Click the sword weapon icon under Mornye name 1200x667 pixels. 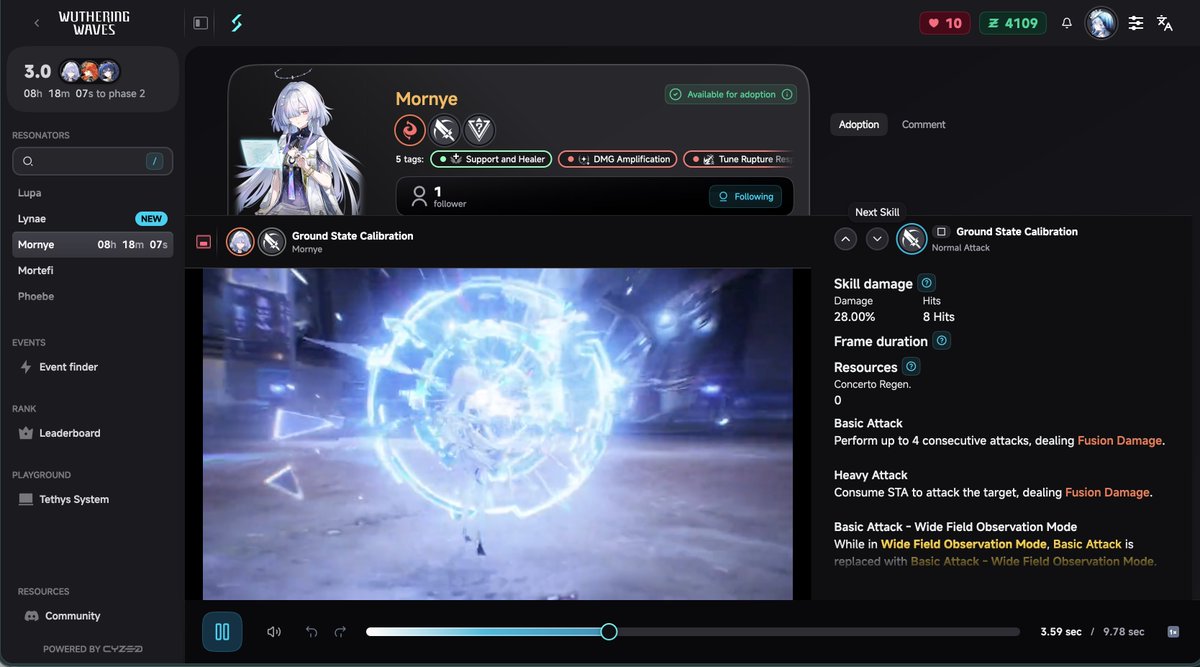(445, 130)
